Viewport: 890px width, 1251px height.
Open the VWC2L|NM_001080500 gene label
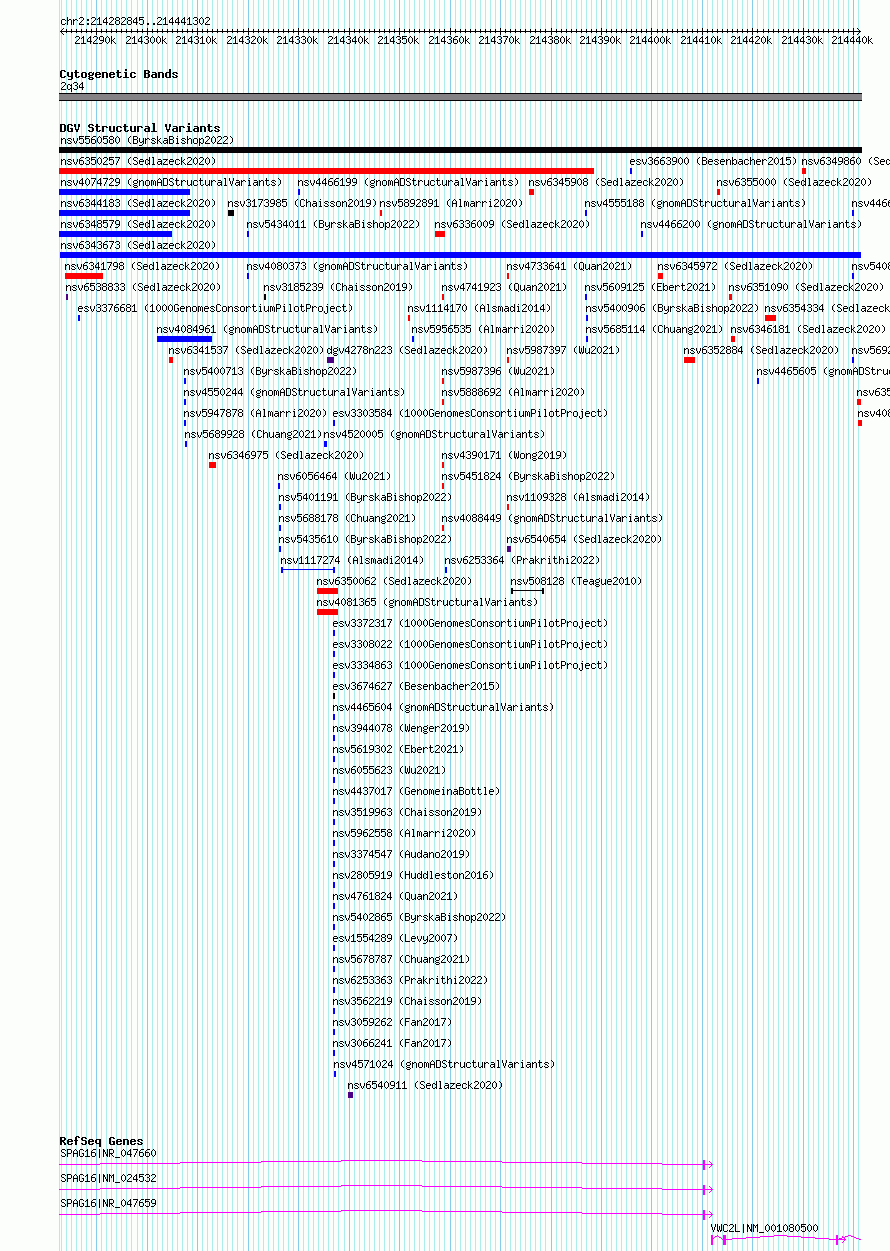point(764,1228)
